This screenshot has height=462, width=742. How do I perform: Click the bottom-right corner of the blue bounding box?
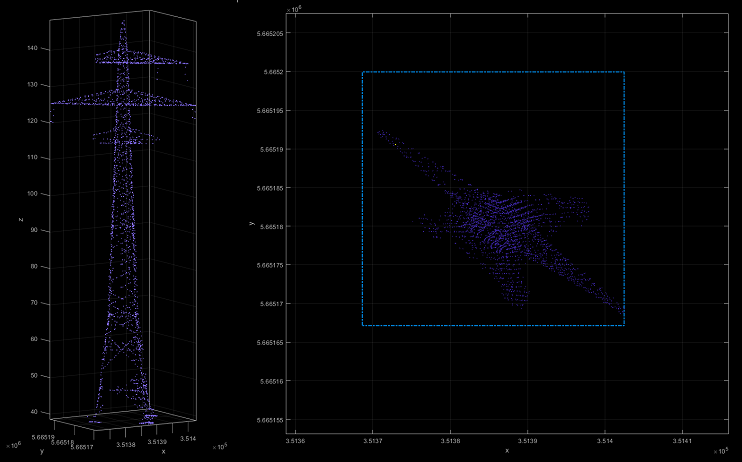point(624,325)
